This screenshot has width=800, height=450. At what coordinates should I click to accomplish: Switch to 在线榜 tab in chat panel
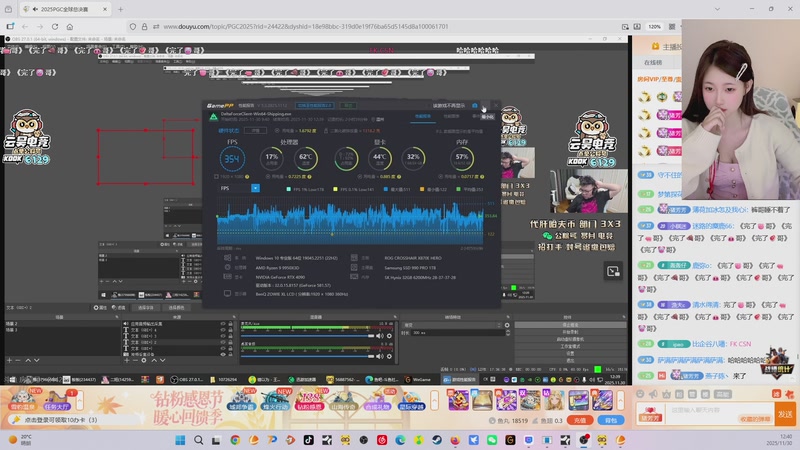(653, 62)
